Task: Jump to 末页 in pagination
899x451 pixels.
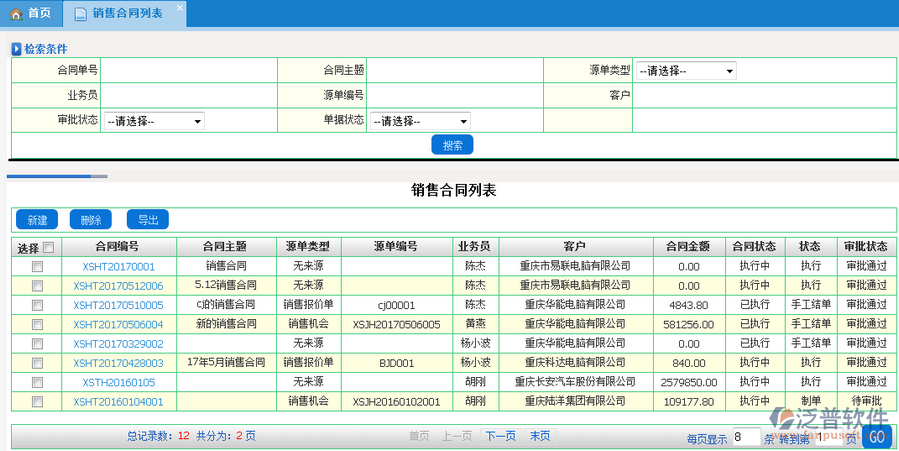Action: coord(539,436)
